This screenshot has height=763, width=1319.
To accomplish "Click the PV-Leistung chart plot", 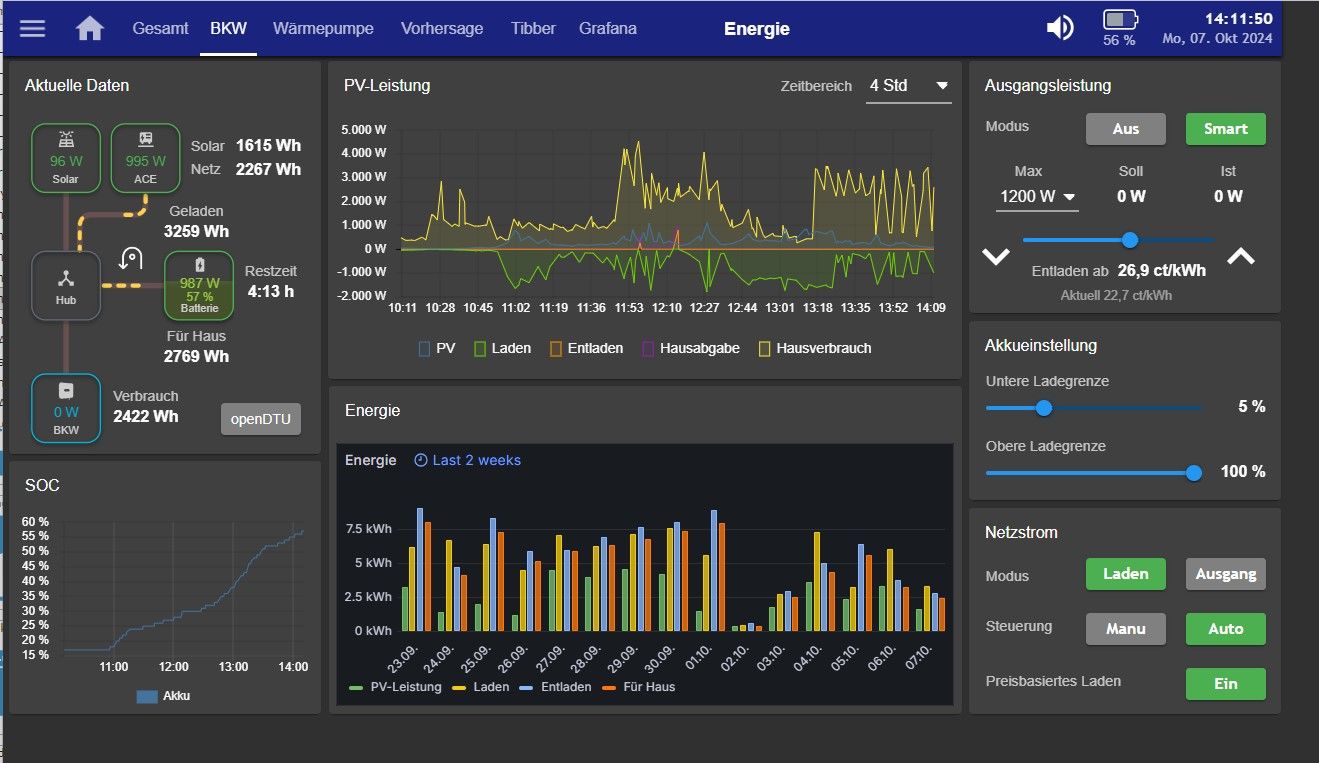I will (x=667, y=212).
